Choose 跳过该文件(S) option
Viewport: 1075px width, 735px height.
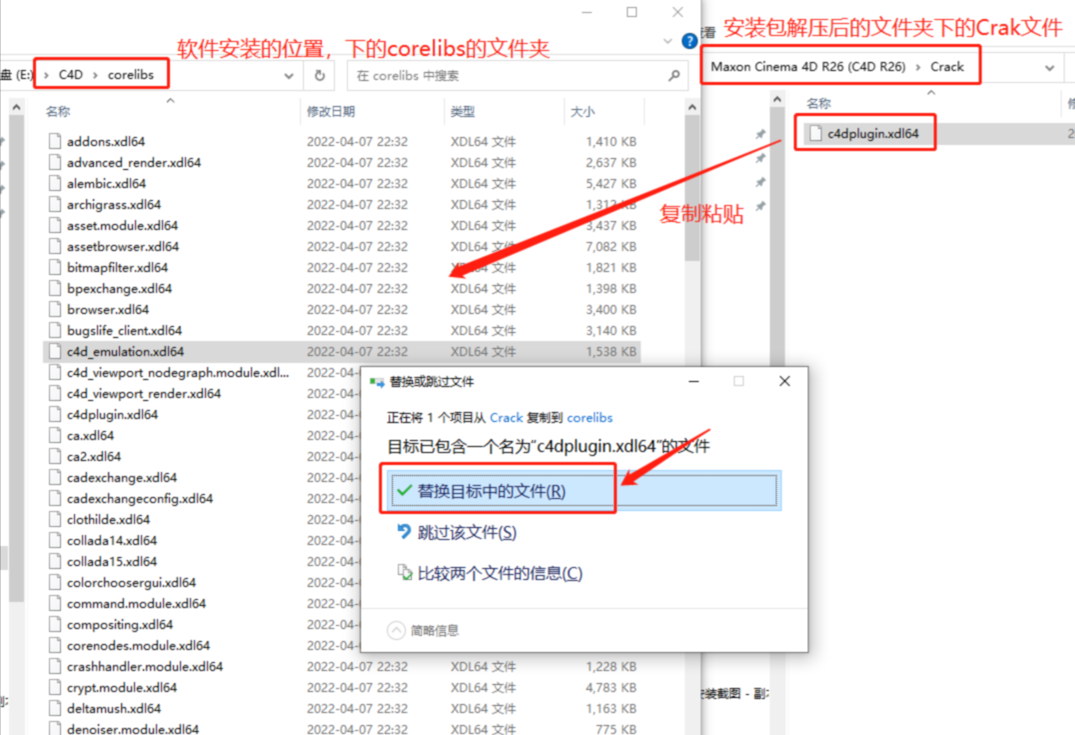466,533
